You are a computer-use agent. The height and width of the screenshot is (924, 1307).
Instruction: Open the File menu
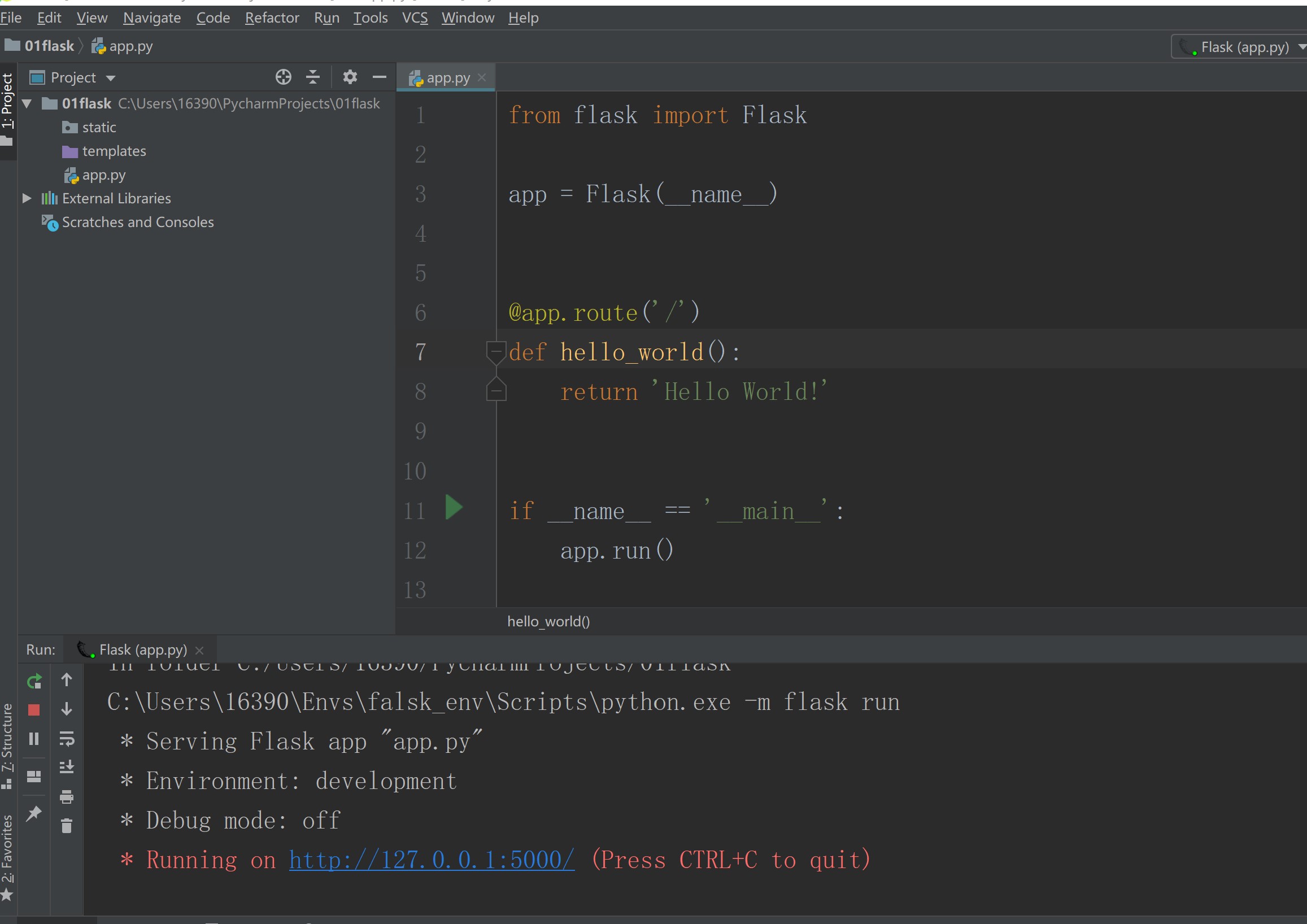click(x=11, y=18)
